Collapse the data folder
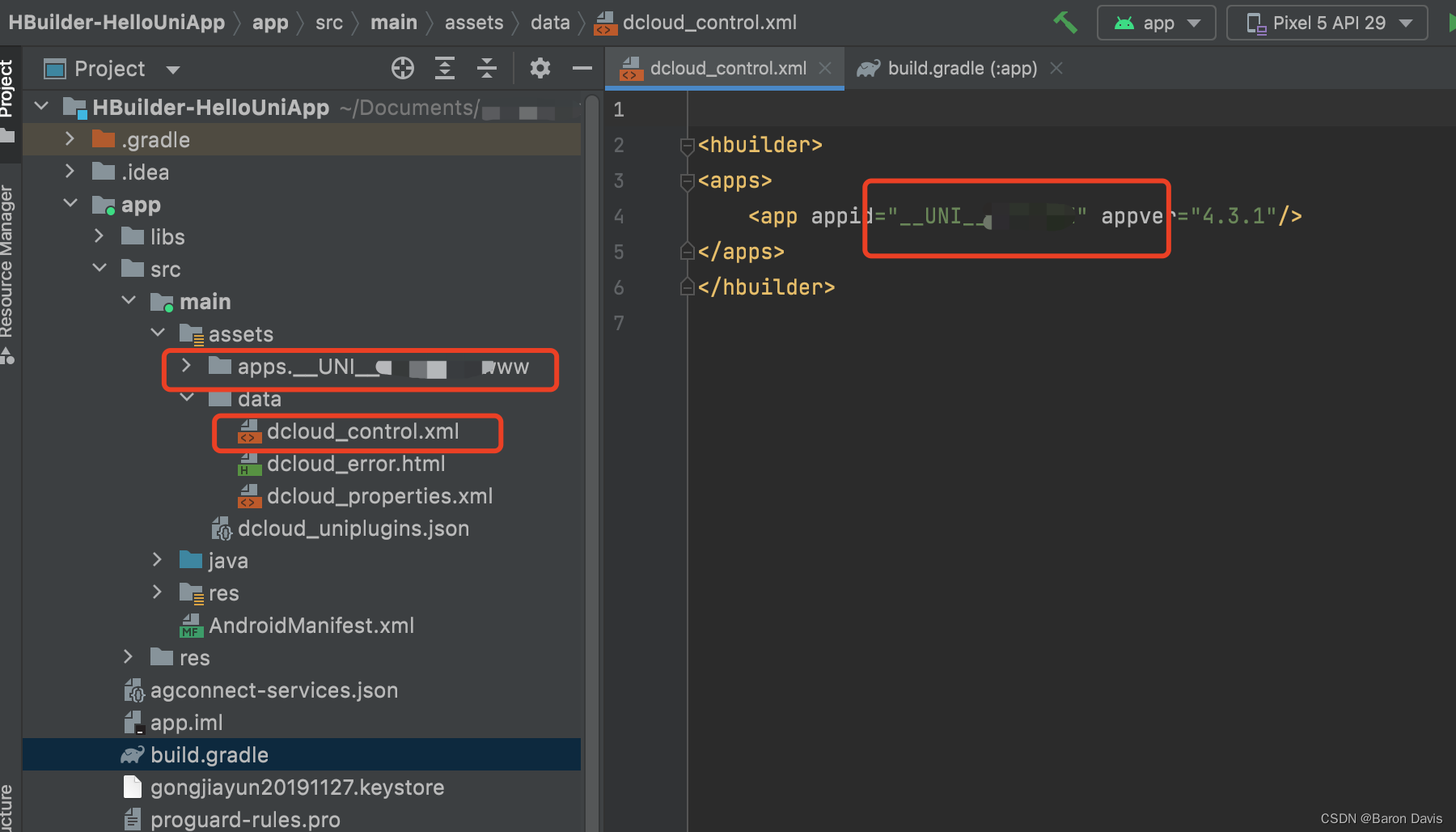1456x832 pixels. (187, 398)
